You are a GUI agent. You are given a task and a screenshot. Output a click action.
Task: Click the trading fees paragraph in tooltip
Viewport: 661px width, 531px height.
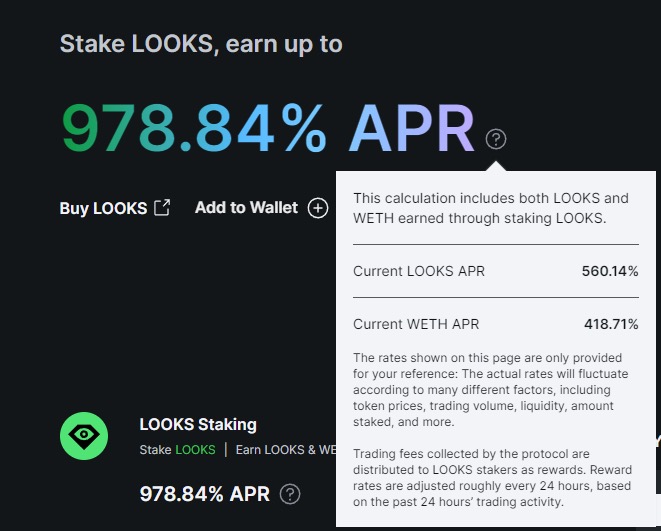pos(492,478)
